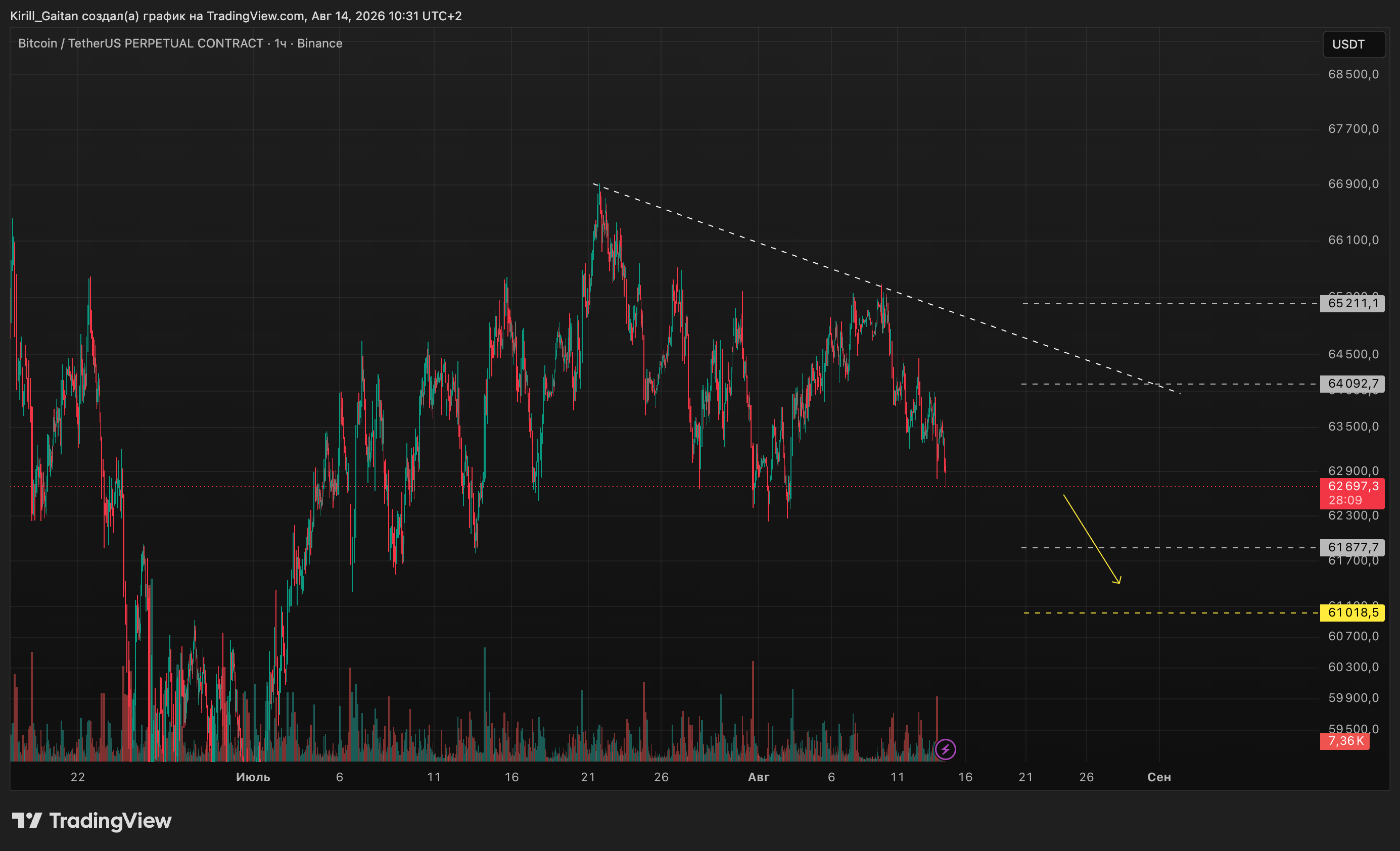Click the 62 300,0 price axis value
Image resolution: width=1400 pixels, height=851 pixels.
(1354, 516)
